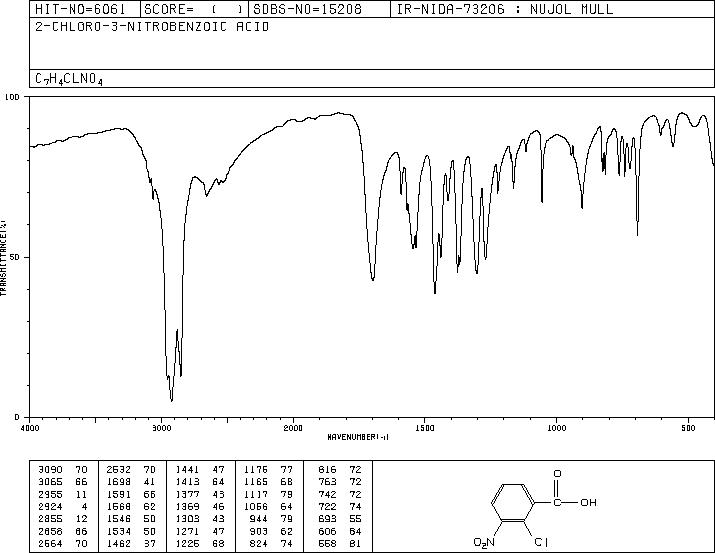715x553 pixels.
Task: Click peak table entry 763
Action: tap(327, 482)
